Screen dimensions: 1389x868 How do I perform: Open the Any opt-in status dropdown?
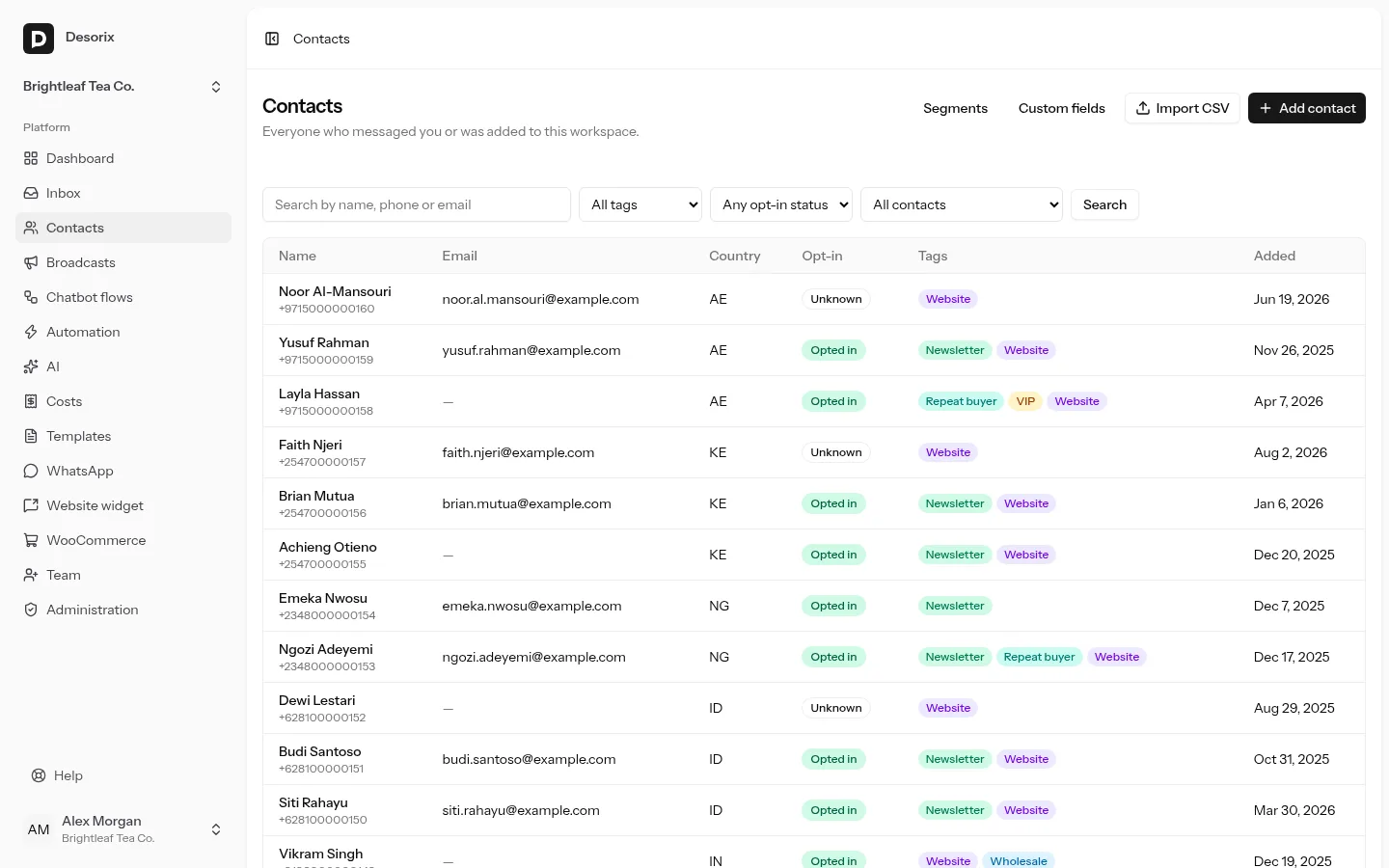(781, 204)
